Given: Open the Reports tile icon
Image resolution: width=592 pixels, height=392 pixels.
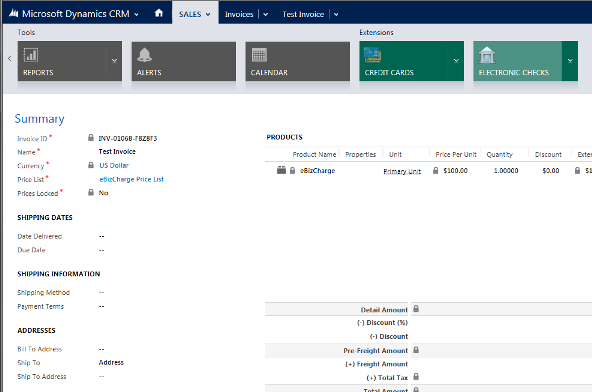Looking at the screenshot, I should [x=31, y=55].
